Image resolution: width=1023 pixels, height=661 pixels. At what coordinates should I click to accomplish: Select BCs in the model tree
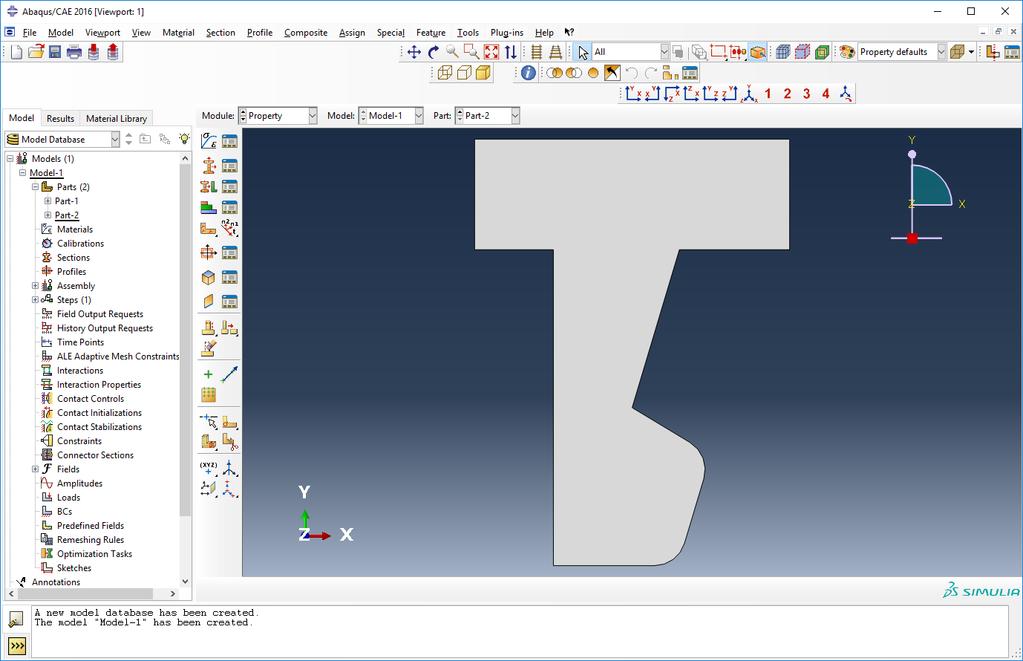[64, 512]
